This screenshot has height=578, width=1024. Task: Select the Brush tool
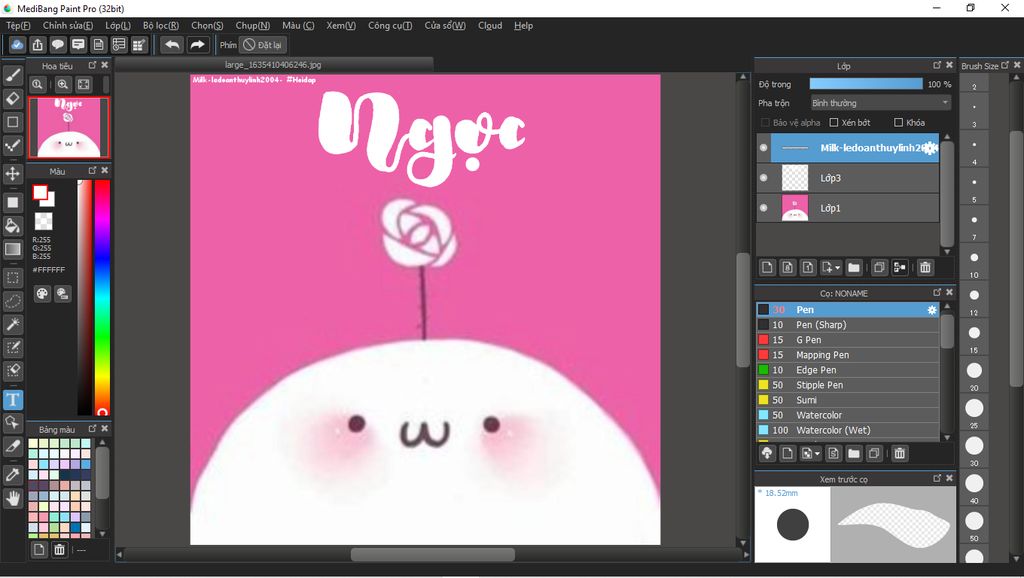pos(12,75)
